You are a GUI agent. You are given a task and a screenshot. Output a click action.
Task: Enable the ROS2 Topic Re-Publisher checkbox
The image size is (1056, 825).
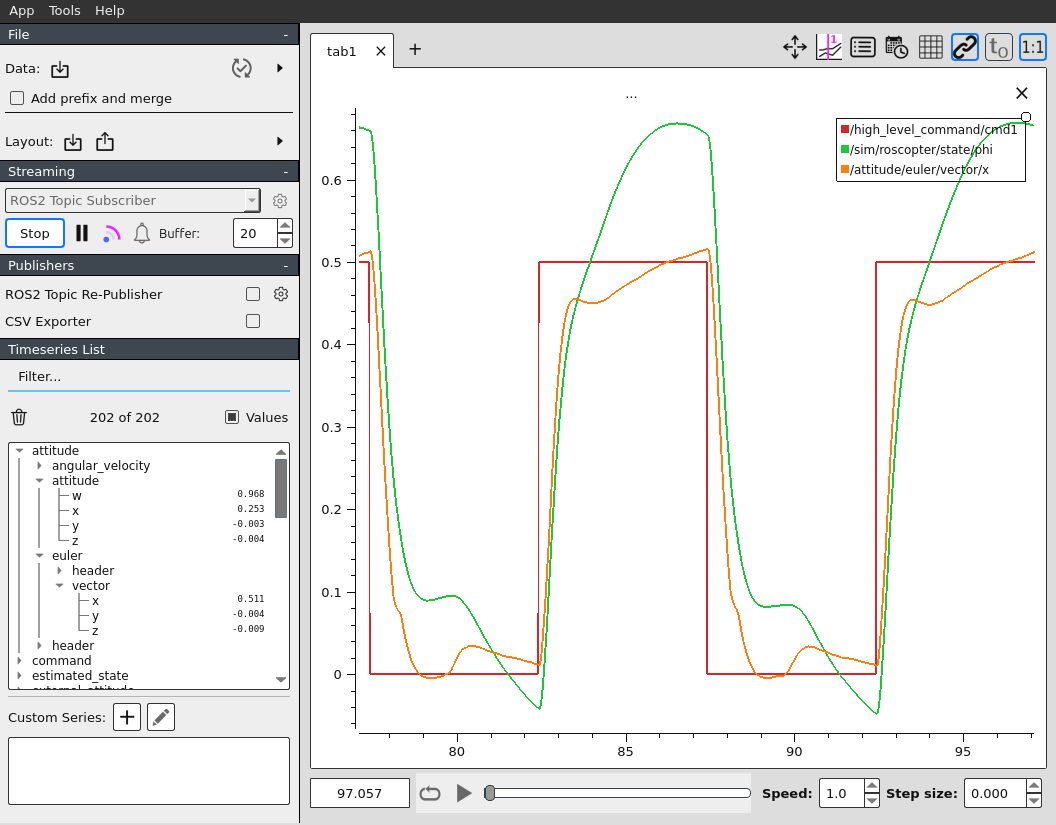253,294
